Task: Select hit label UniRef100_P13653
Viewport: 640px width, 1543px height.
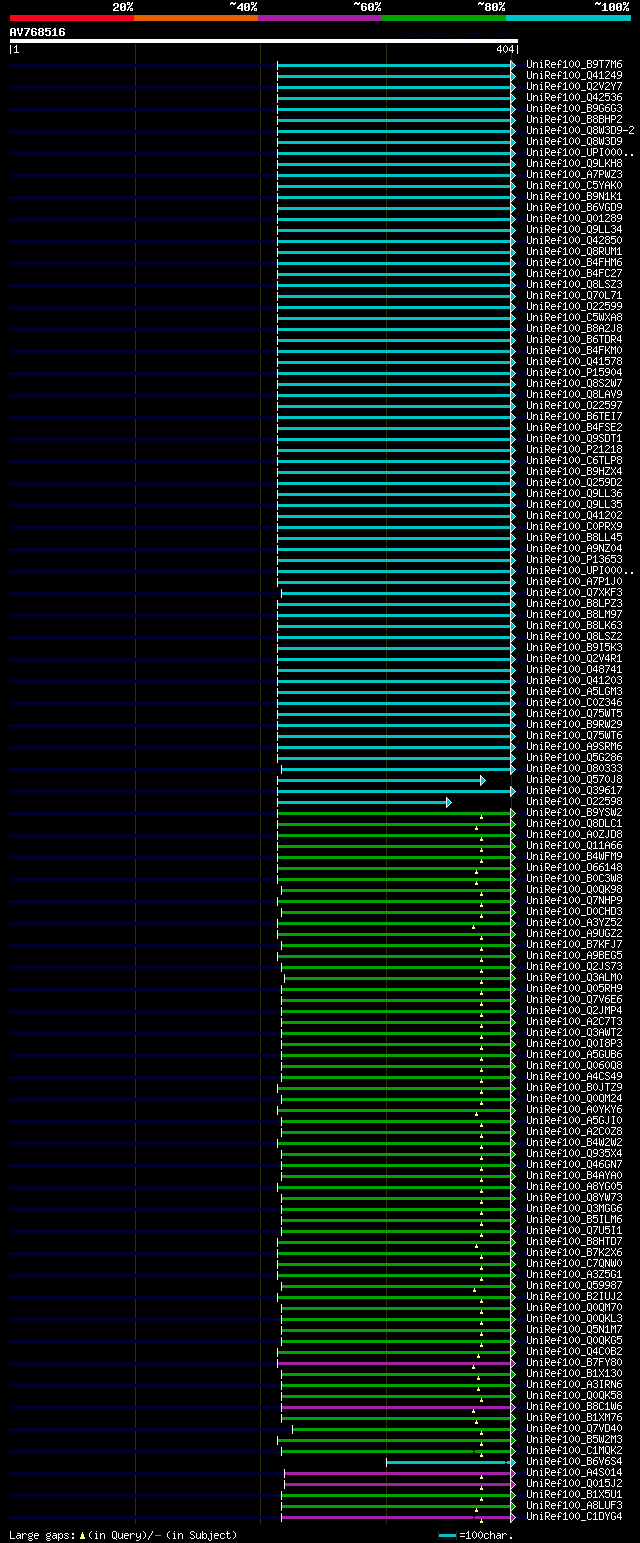Action: [x=574, y=559]
